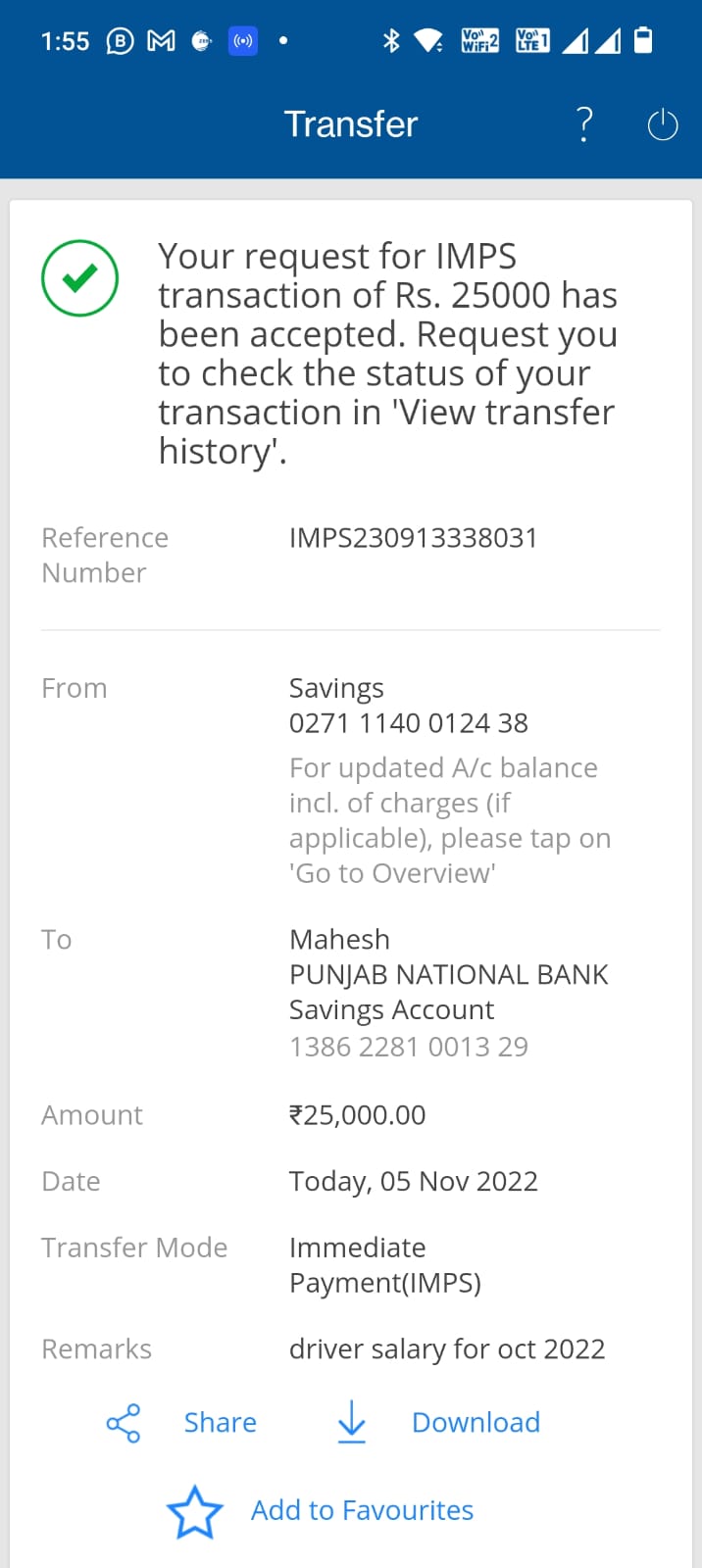Tap beneficiary account number 1386 2281 0013 29
Viewport: 702px width, 1568px height.
[x=408, y=1047]
